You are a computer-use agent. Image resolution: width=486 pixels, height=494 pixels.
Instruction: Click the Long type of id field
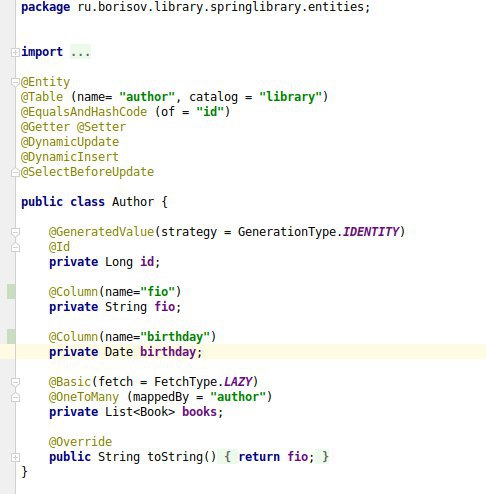(119, 262)
